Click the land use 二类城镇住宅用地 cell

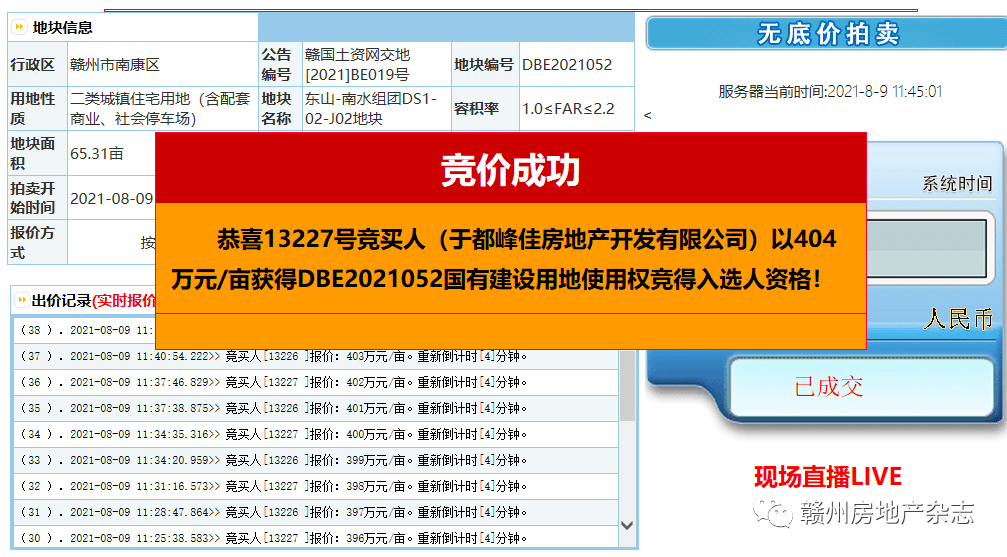(160, 109)
